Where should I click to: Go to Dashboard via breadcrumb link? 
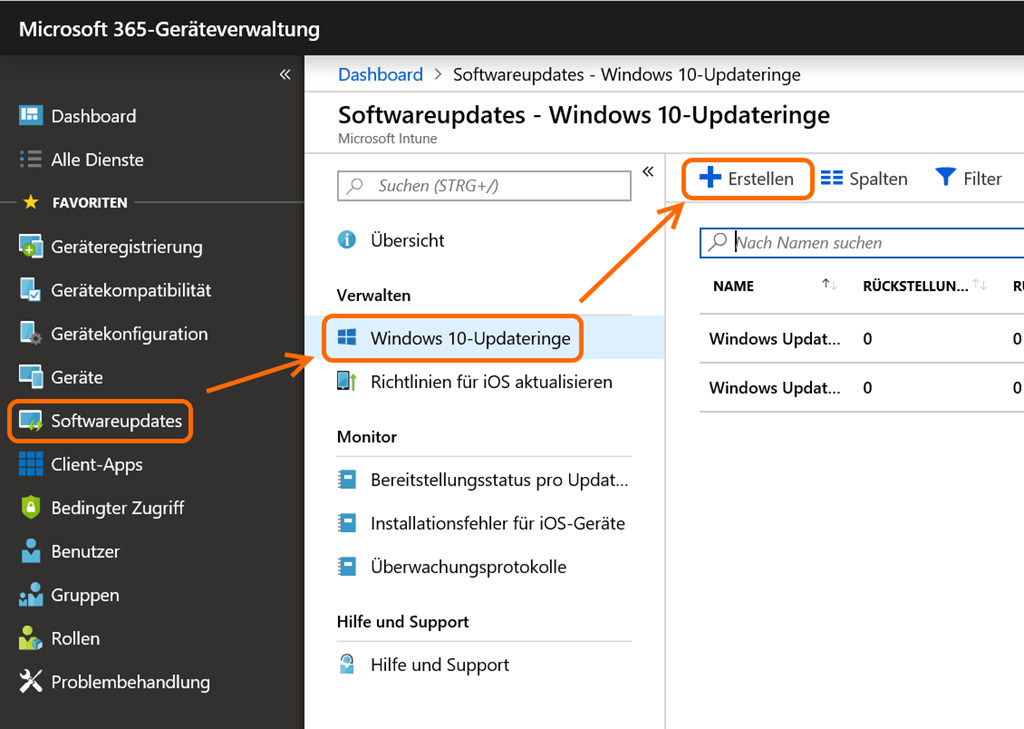point(380,75)
